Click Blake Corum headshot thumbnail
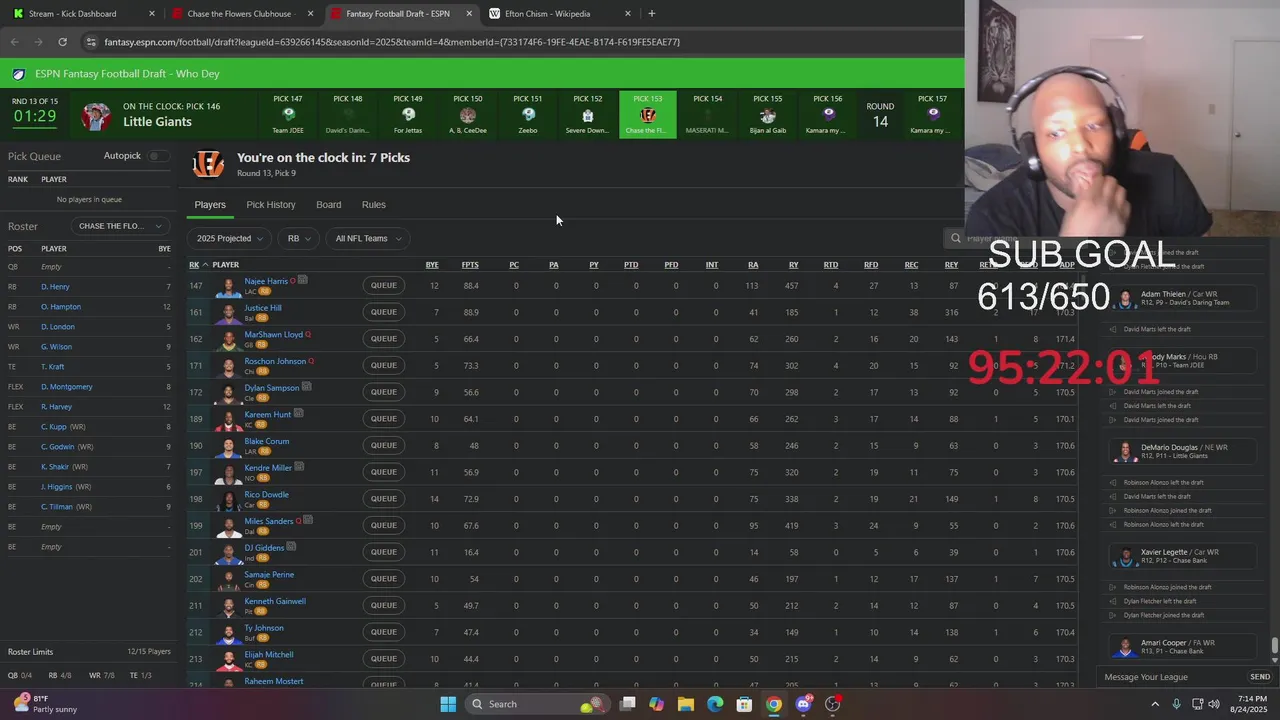The width and height of the screenshot is (1280, 720). 229,446
